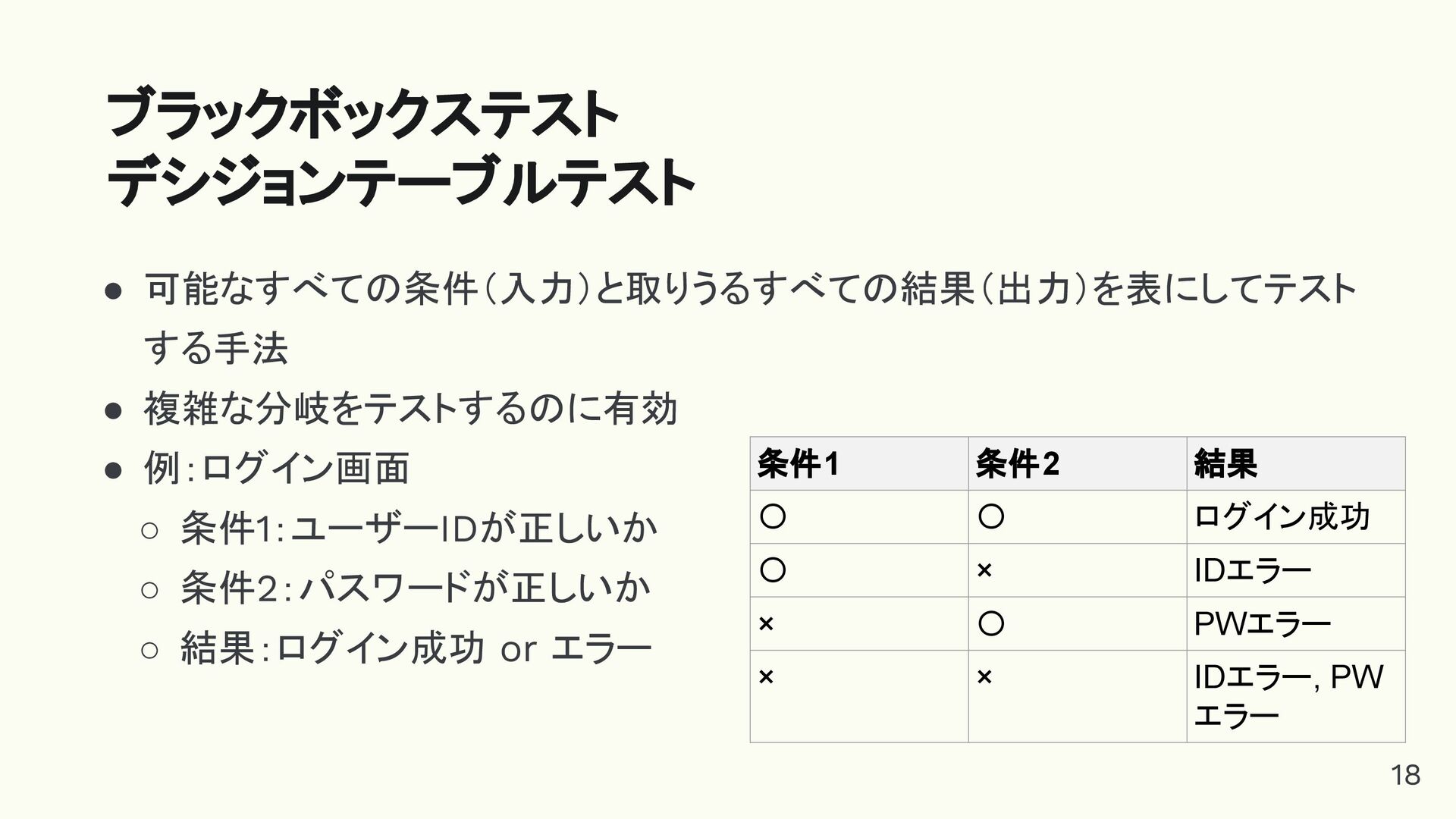Click the × mark in third row 条件1
The image size is (1456, 819).
point(766,623)
